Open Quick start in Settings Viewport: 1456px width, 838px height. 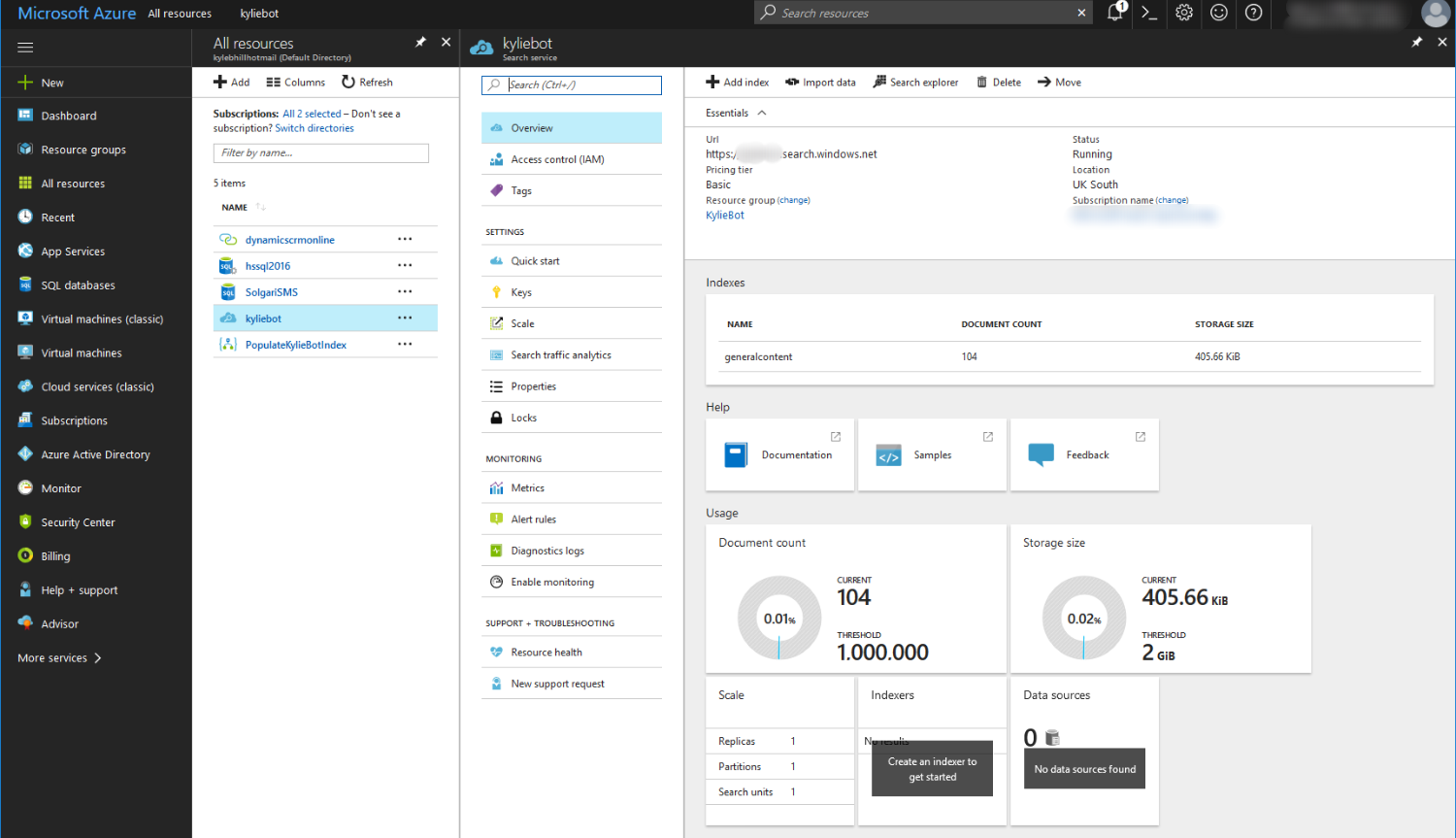click(572, 261)
